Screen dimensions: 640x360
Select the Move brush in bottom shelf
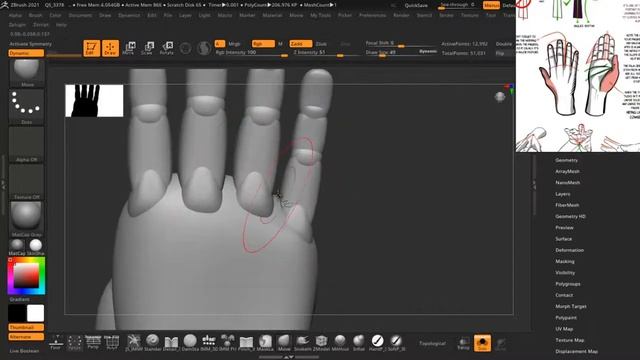pos(284,342)
